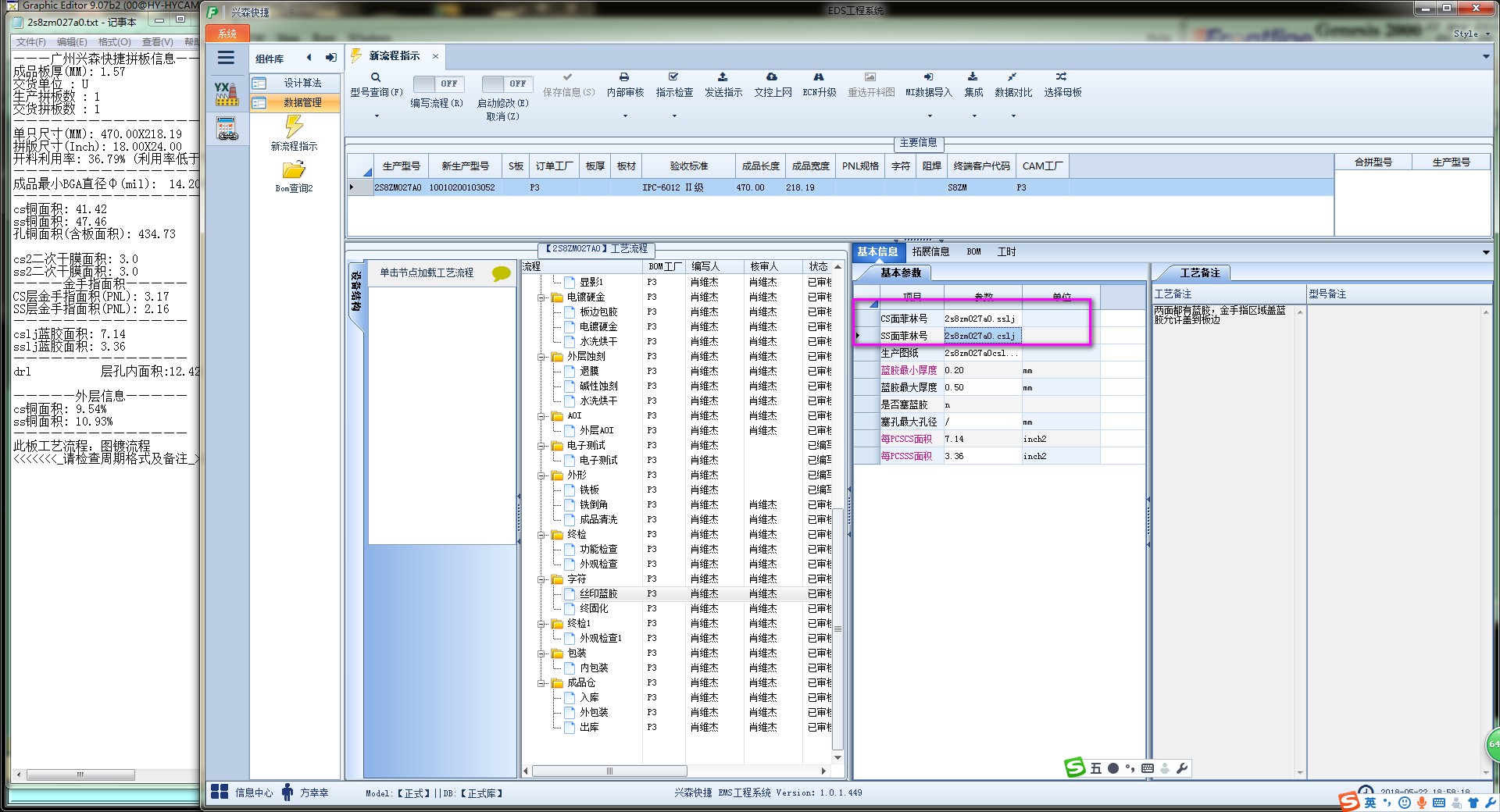Click the 型号查询 search icon

pos(376,77)
